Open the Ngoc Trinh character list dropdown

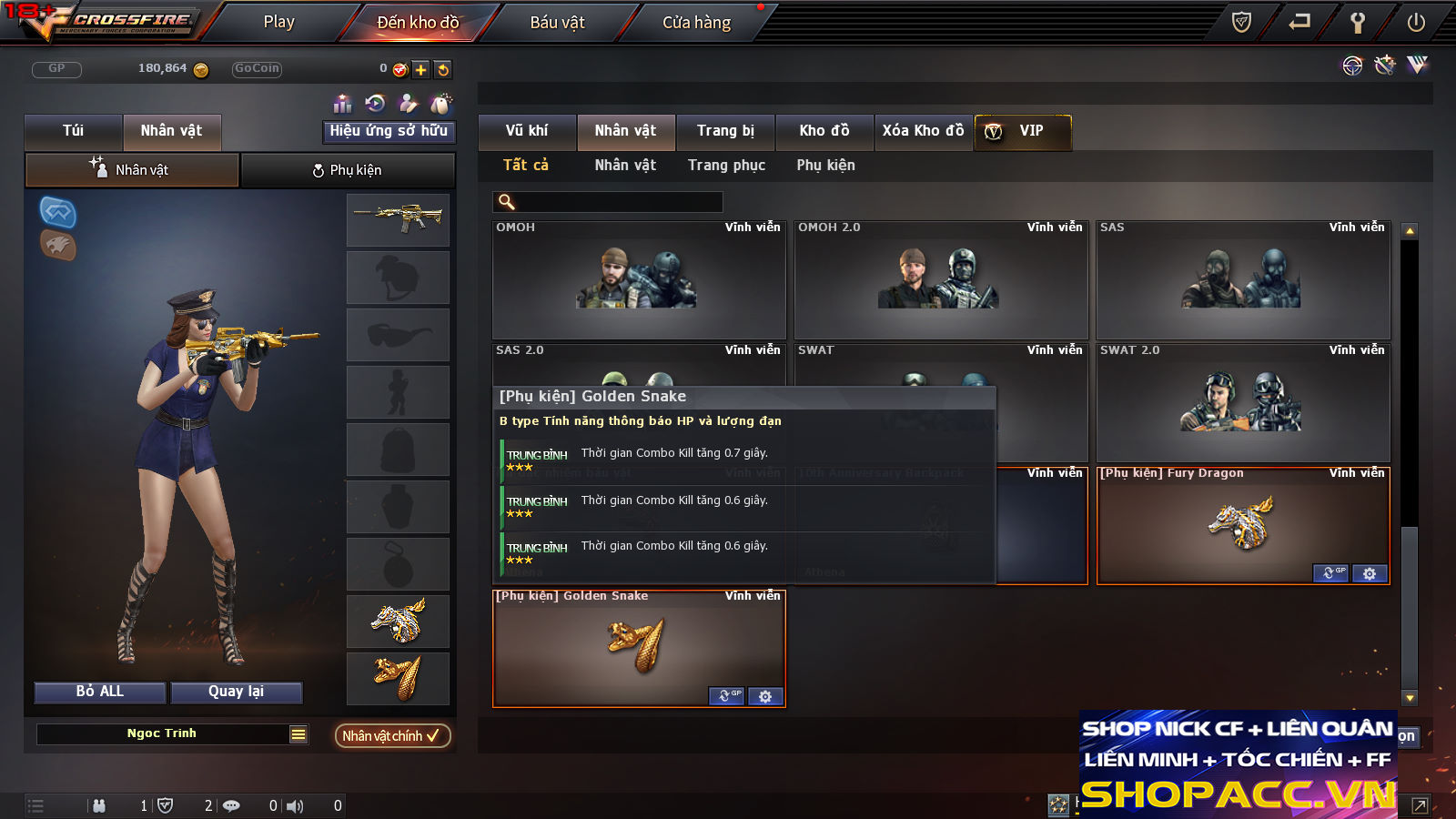298,734
